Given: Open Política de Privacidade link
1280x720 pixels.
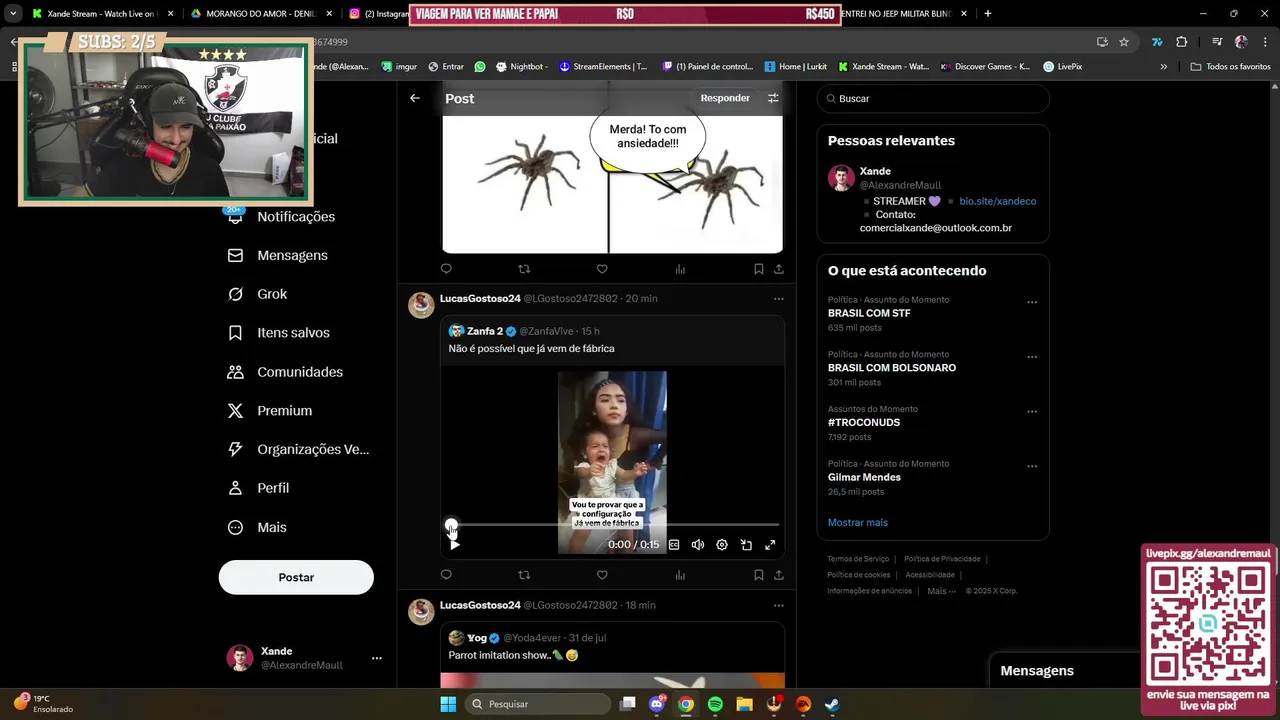Looking at the screenshot, I should pyautogui.click(x=942, y=559).
